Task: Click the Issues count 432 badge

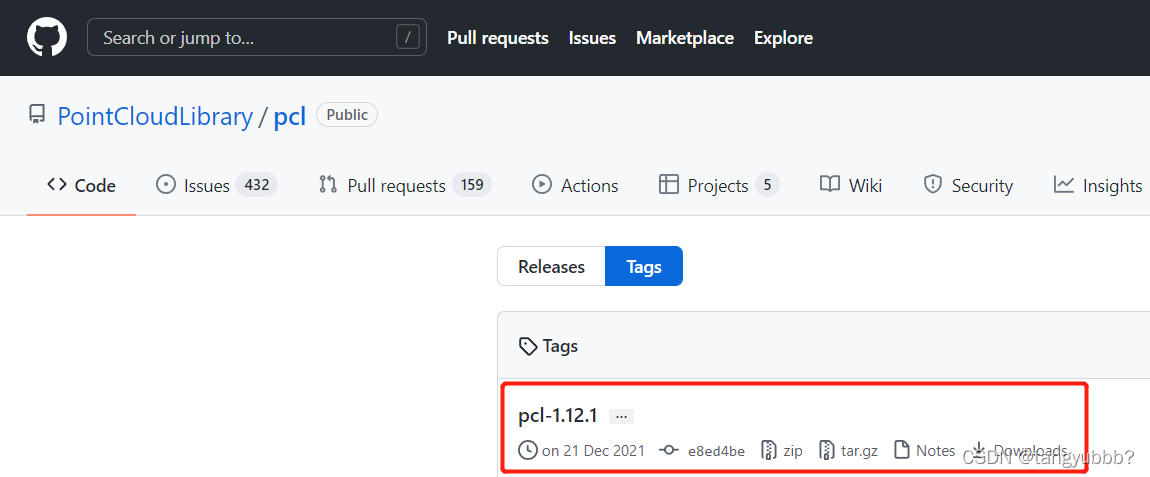Action: point(257,185)
